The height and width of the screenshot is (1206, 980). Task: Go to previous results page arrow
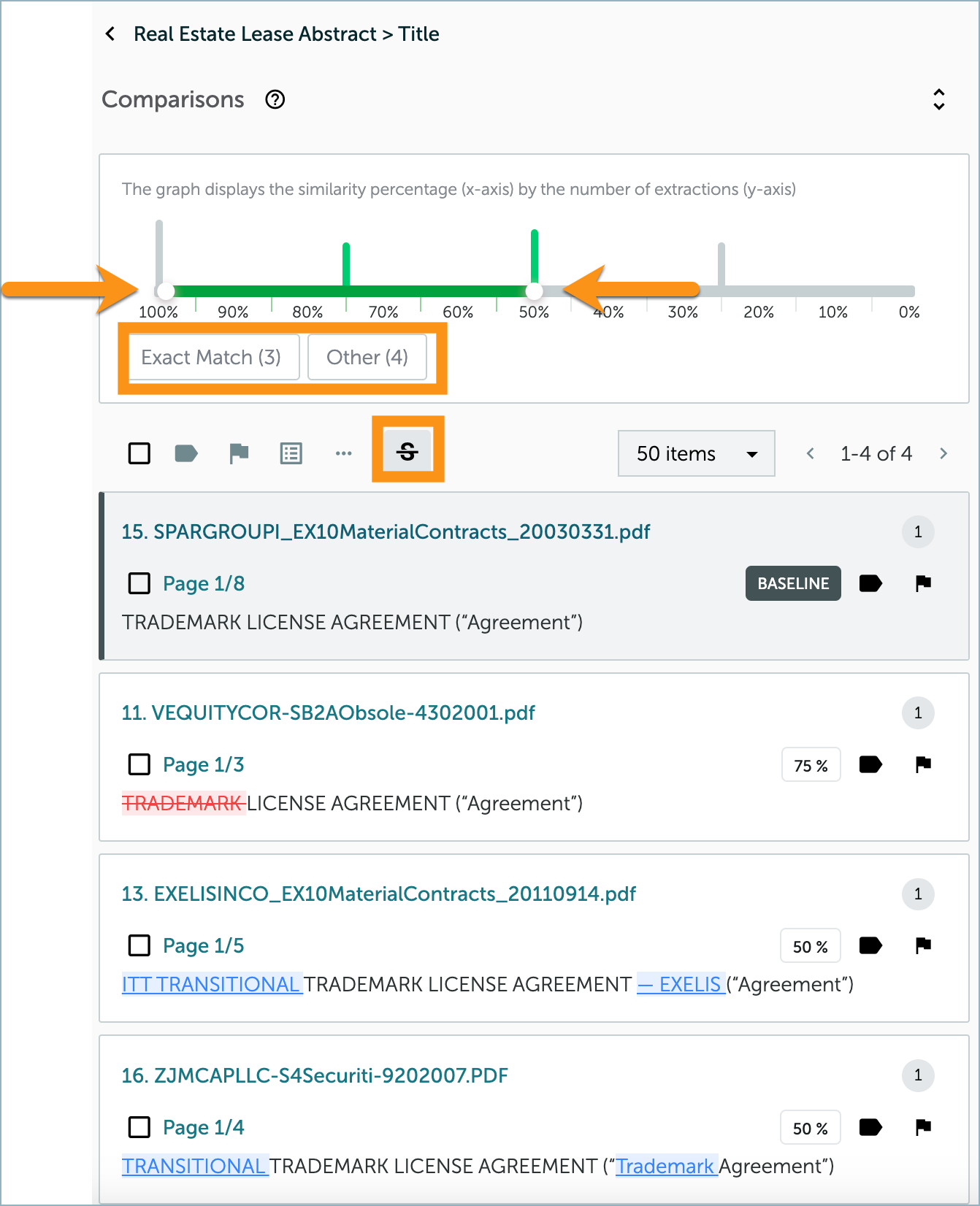coord(811,453)
